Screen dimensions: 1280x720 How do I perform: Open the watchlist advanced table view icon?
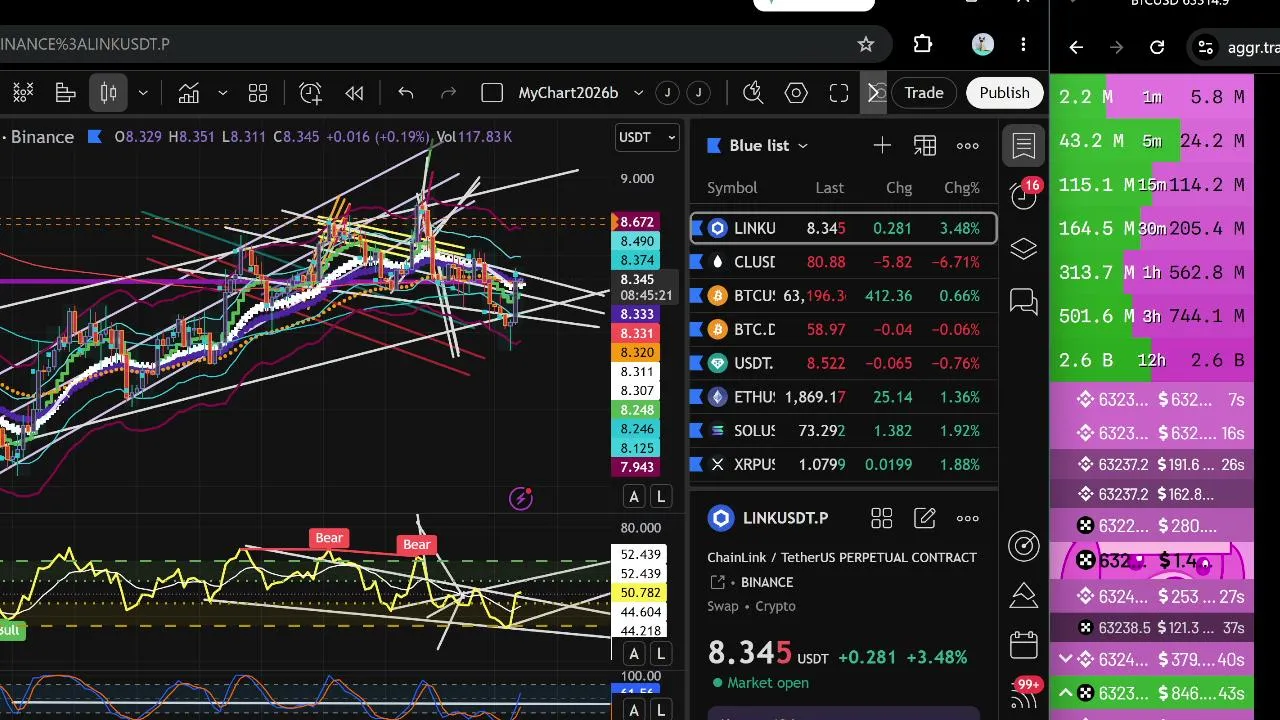925,146
